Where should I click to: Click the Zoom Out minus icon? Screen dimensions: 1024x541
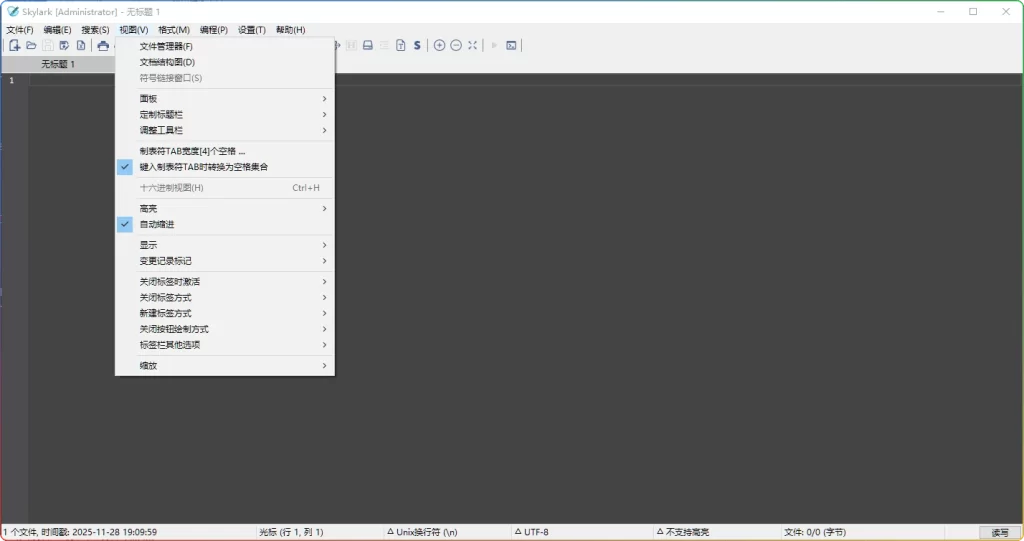tap(456, 46)
